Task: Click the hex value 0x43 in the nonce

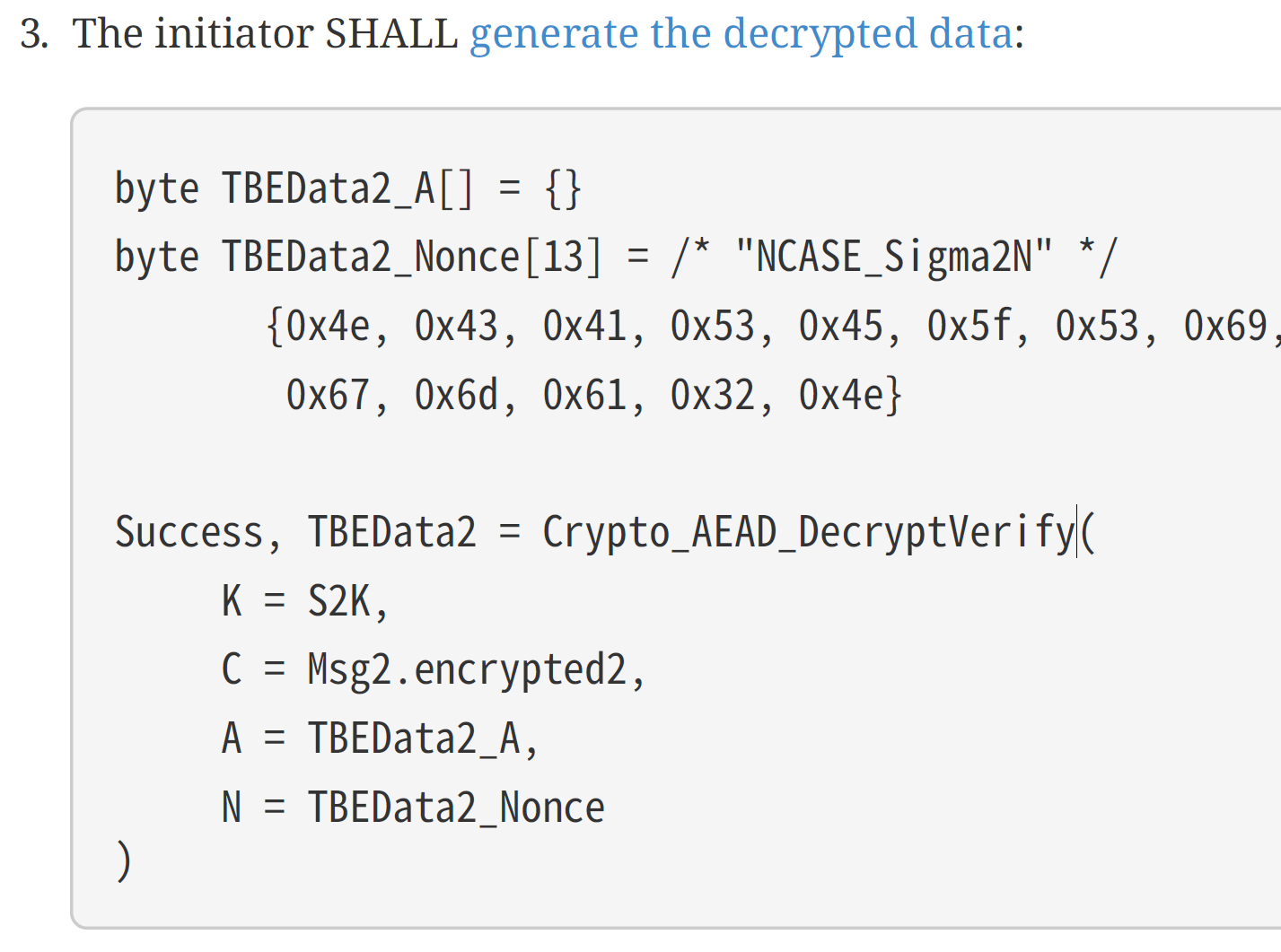Action: 455,327
